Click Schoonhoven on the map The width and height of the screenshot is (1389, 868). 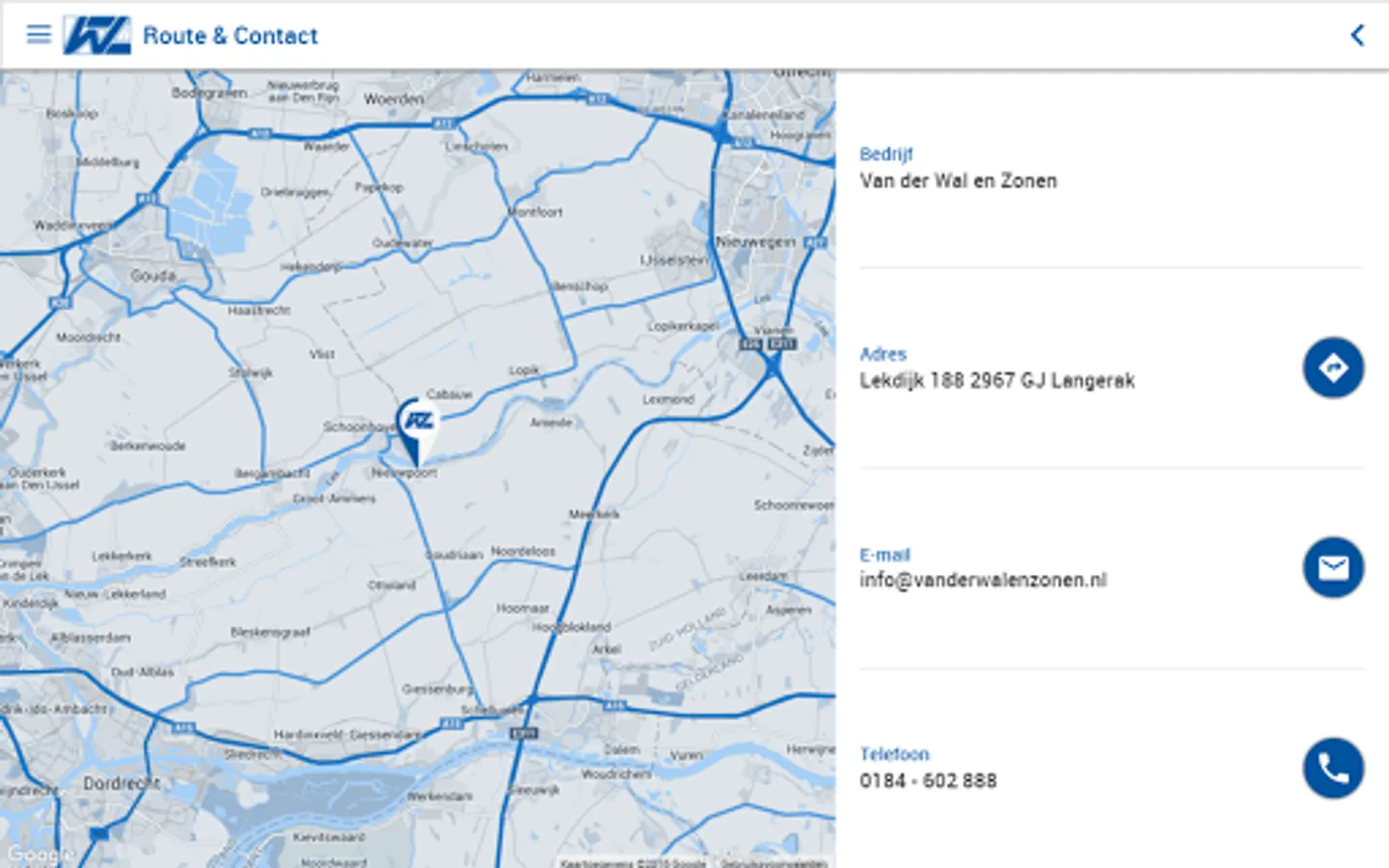(359, 426)
